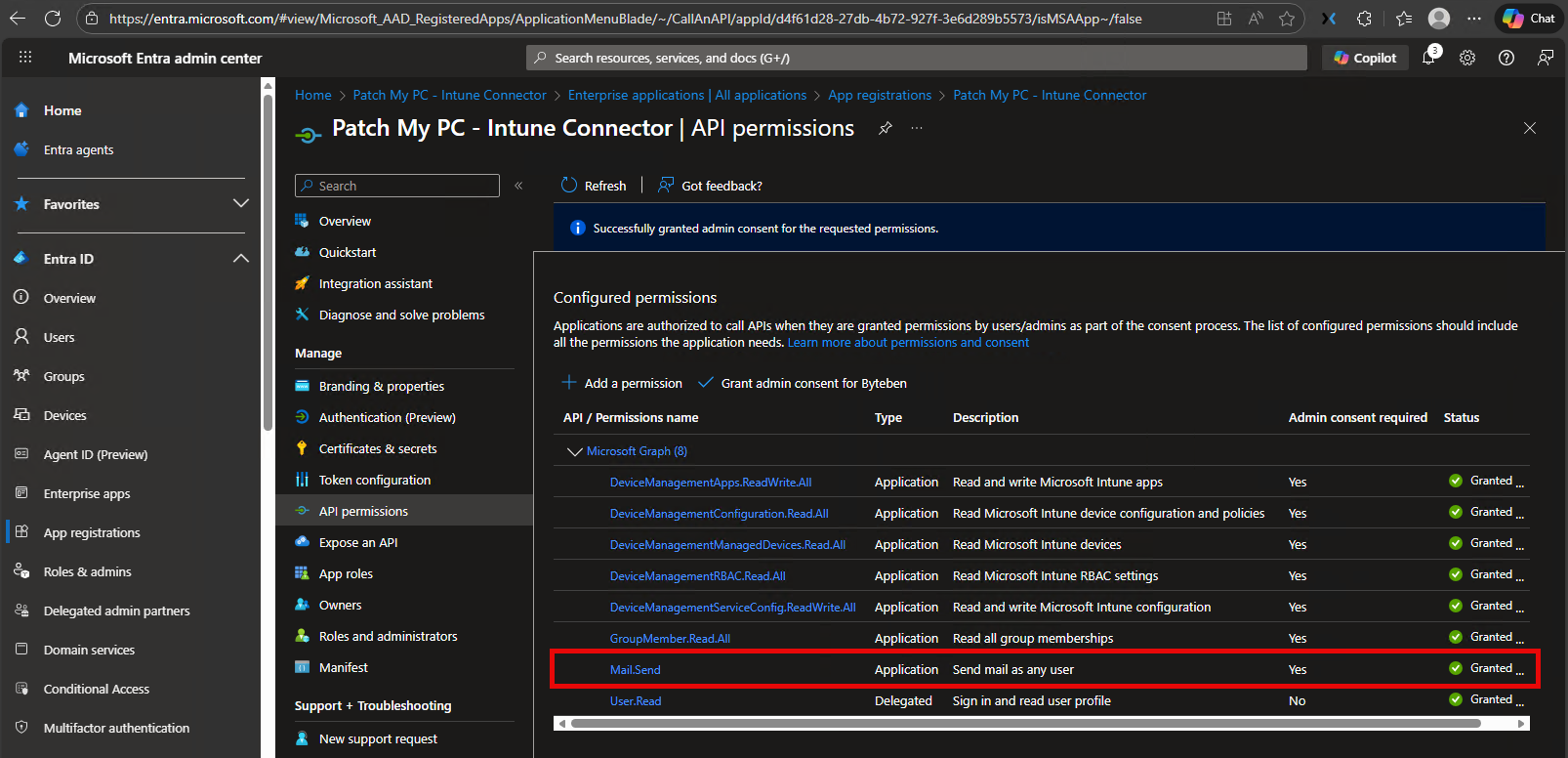Screen dimensions: 1568x758
Task: Open notifications bell icon
Action: pos(1429,58)
